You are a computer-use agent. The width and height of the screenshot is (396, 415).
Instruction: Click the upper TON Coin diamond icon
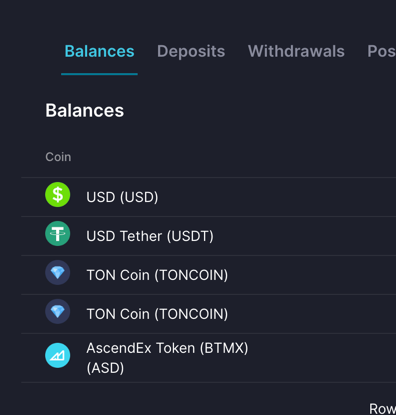click(x=58, y=273)
